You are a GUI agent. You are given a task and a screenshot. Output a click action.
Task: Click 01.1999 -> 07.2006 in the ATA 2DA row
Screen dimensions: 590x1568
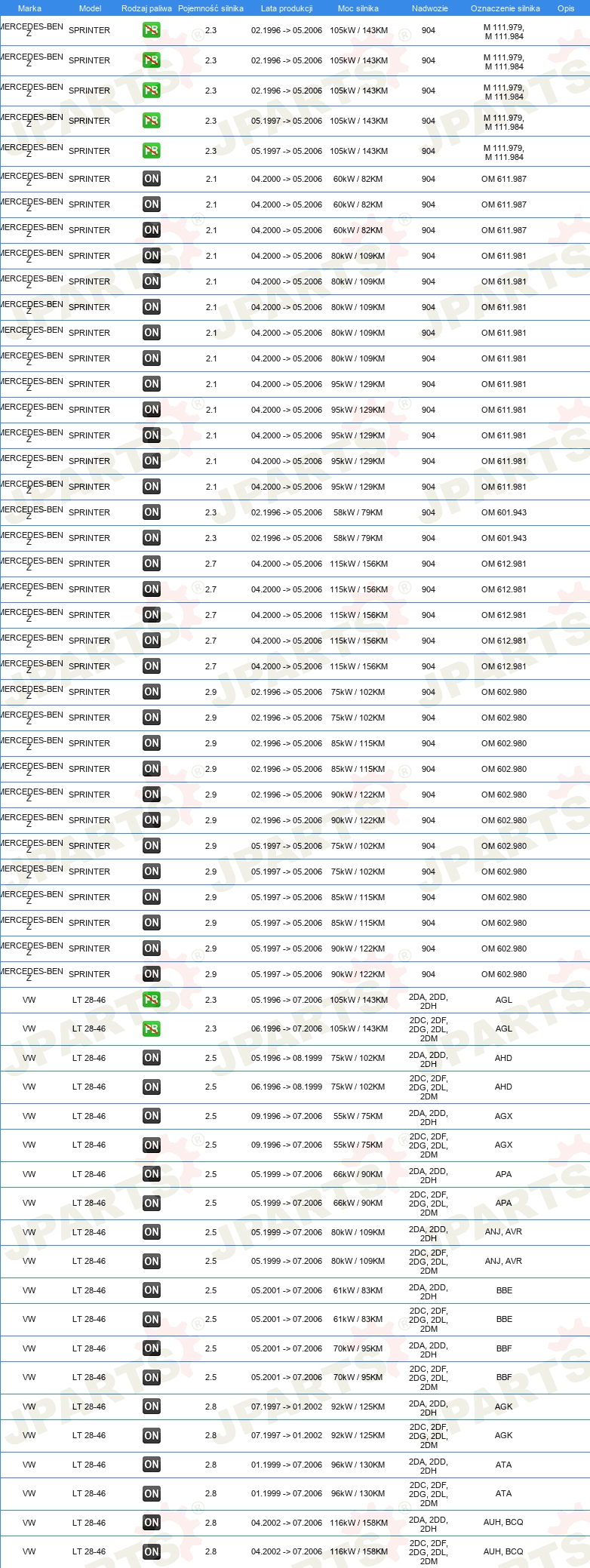(x=287, y=1465)
